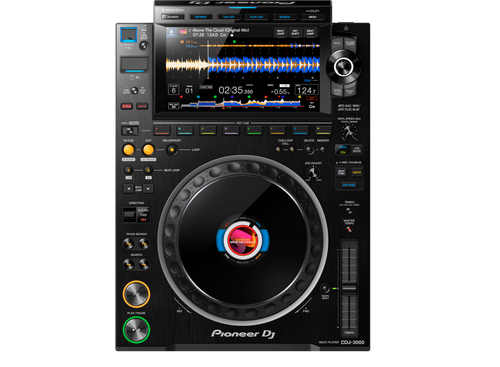Viewport: 500px width, 367px height.
Task: Set loop in with IN/CUE button
Action: click(129, 150)
